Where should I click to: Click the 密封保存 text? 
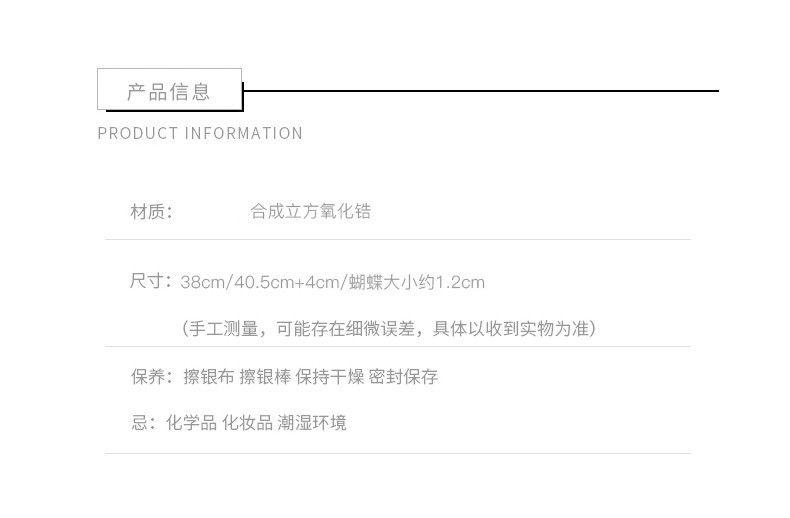pyautogui.click(x=403, y=377)
